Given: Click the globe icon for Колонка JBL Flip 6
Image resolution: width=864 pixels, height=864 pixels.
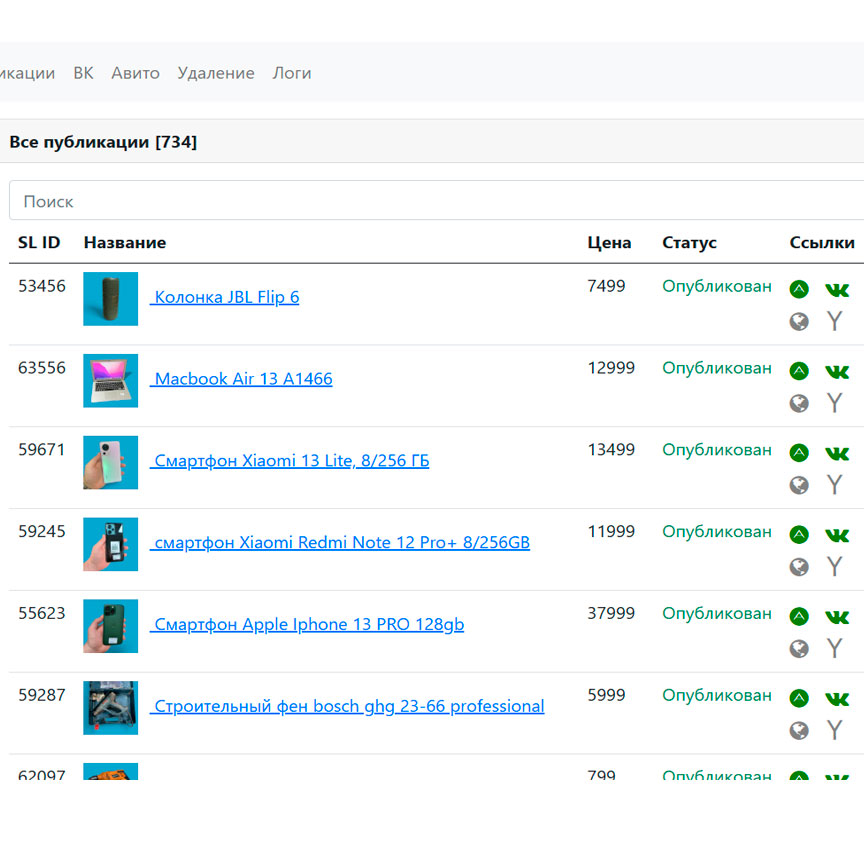Looking at the screenshot, I should click(799, 321).
